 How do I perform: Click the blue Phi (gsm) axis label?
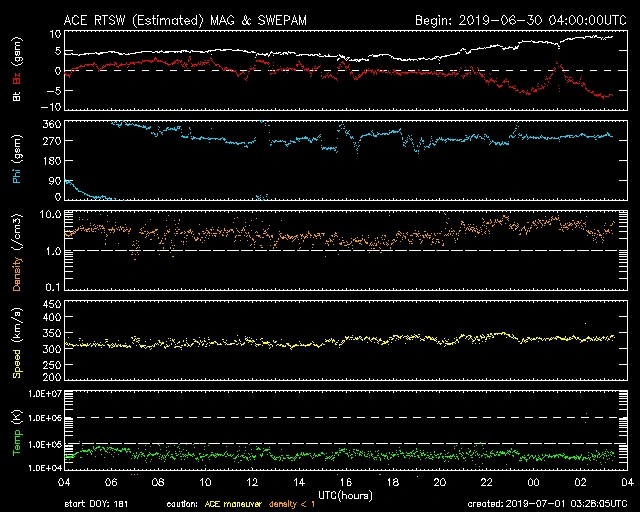point(17,160)
